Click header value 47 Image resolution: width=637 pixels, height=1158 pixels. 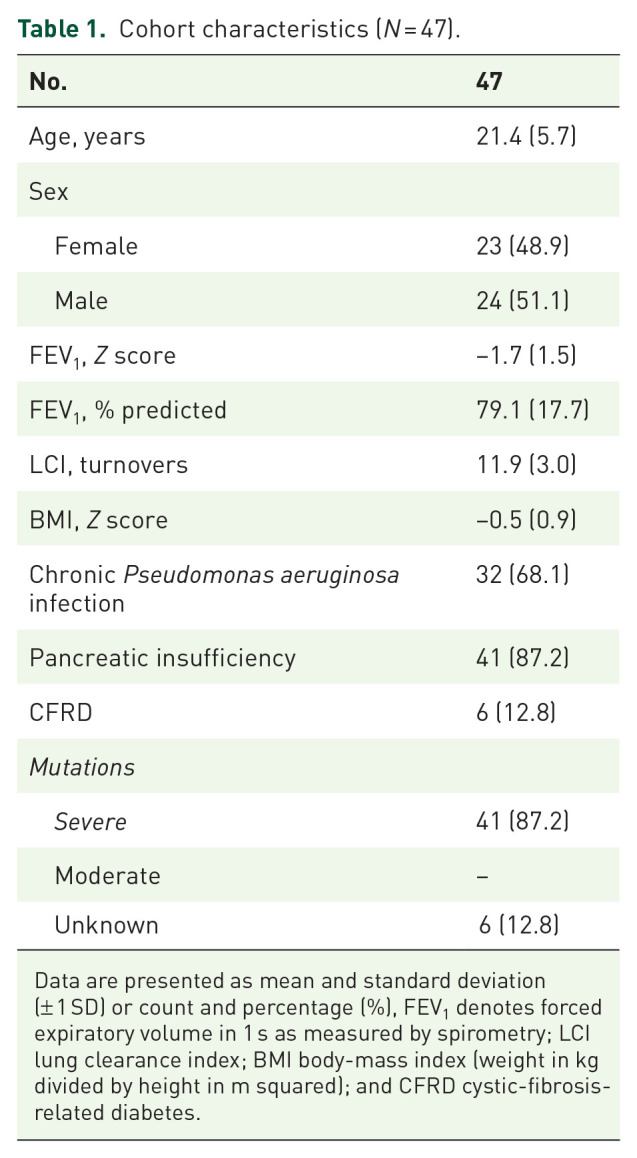click(489, 81)
